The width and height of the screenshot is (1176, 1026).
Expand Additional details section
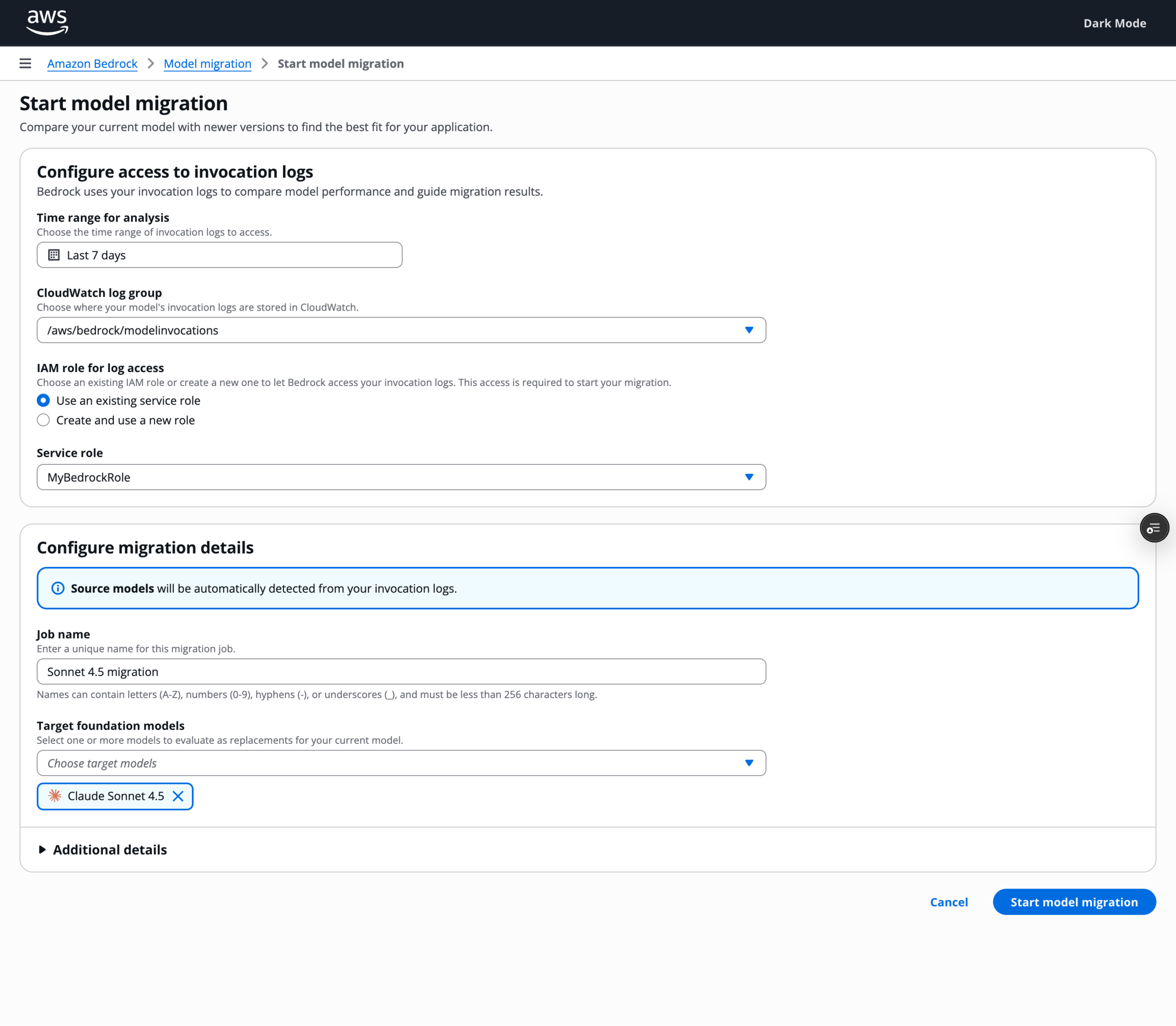click(x=103, y=850)
